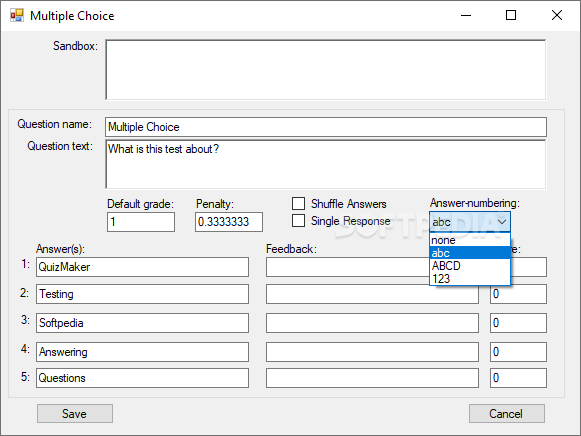The width and height of the screenshot is (581, 436).
Task: Pick 'ABCD' numbering option
Action: [470, 266]
